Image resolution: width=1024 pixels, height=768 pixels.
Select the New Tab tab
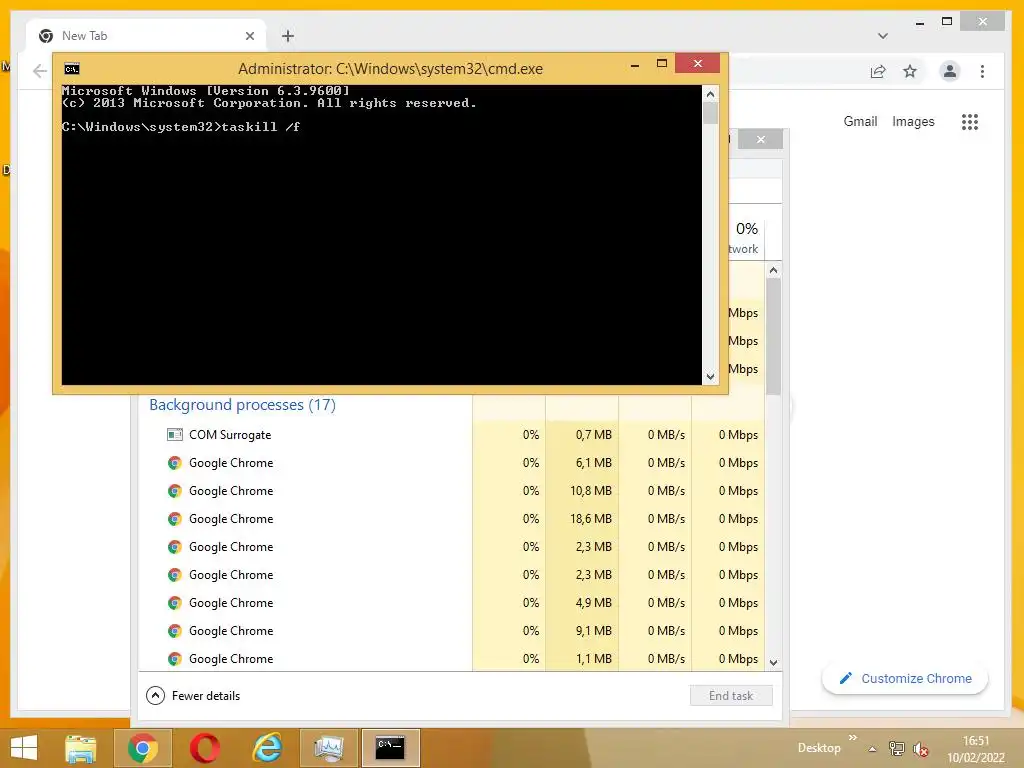[x=146, y=36]
